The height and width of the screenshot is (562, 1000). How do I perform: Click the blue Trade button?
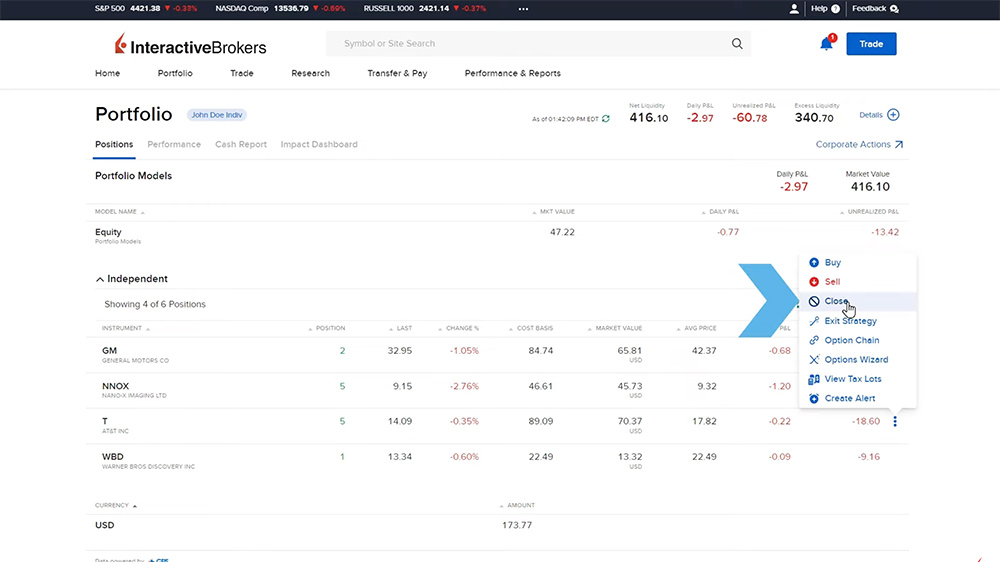tap(871, 44)
